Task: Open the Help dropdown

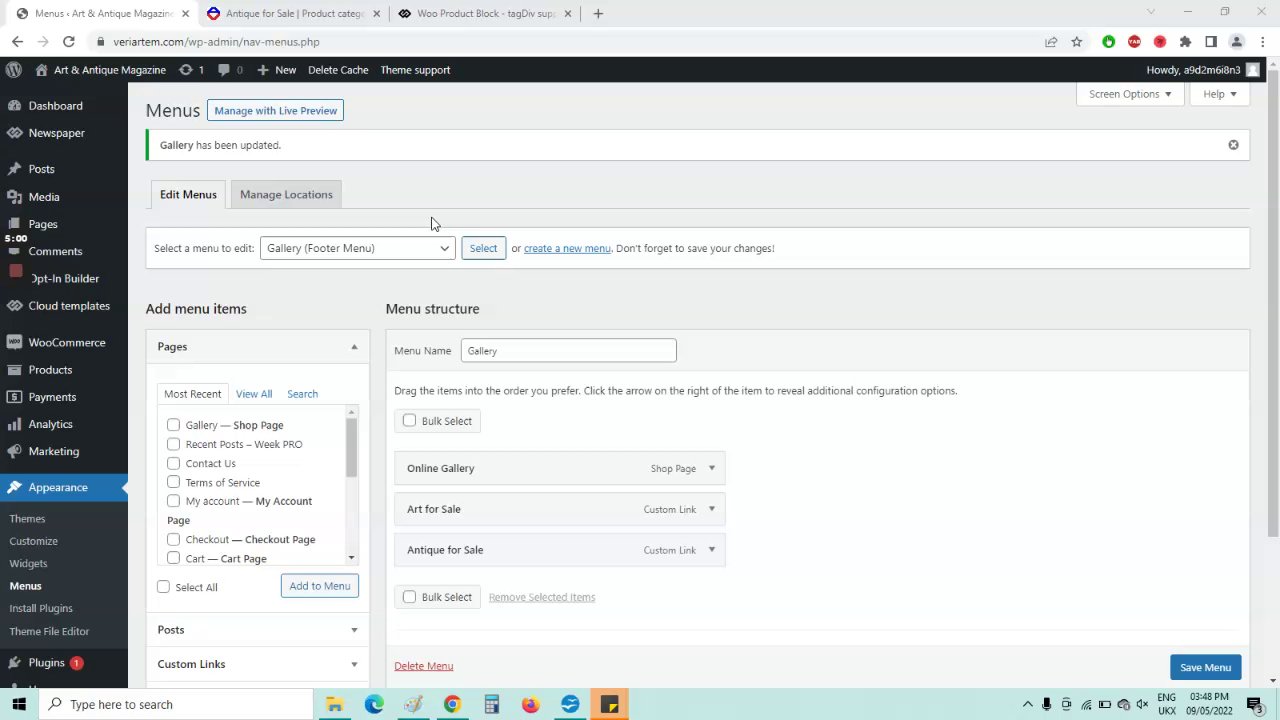Action: [1219, 94]
